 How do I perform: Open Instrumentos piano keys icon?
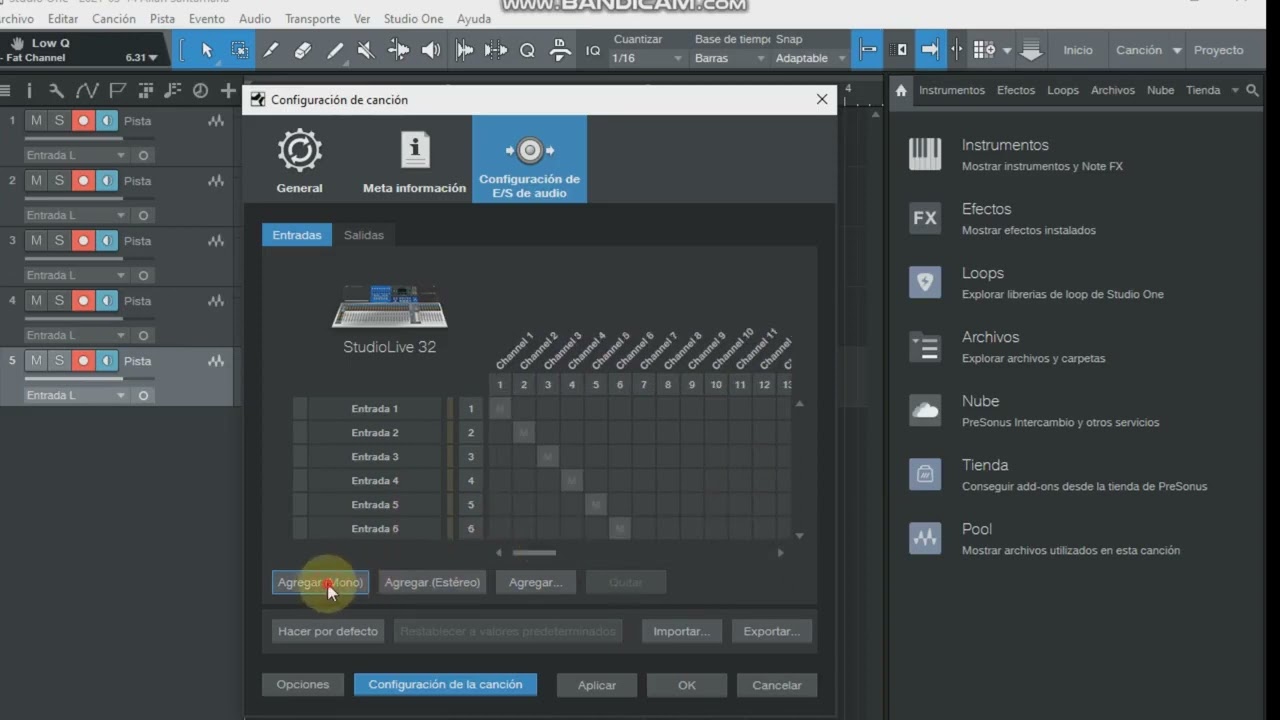point(925,154)
